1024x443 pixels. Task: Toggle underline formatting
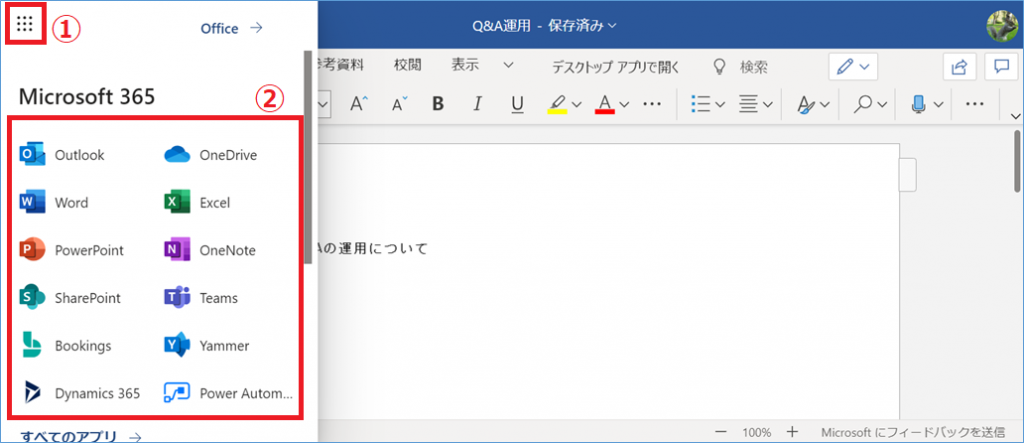[517, 103]
